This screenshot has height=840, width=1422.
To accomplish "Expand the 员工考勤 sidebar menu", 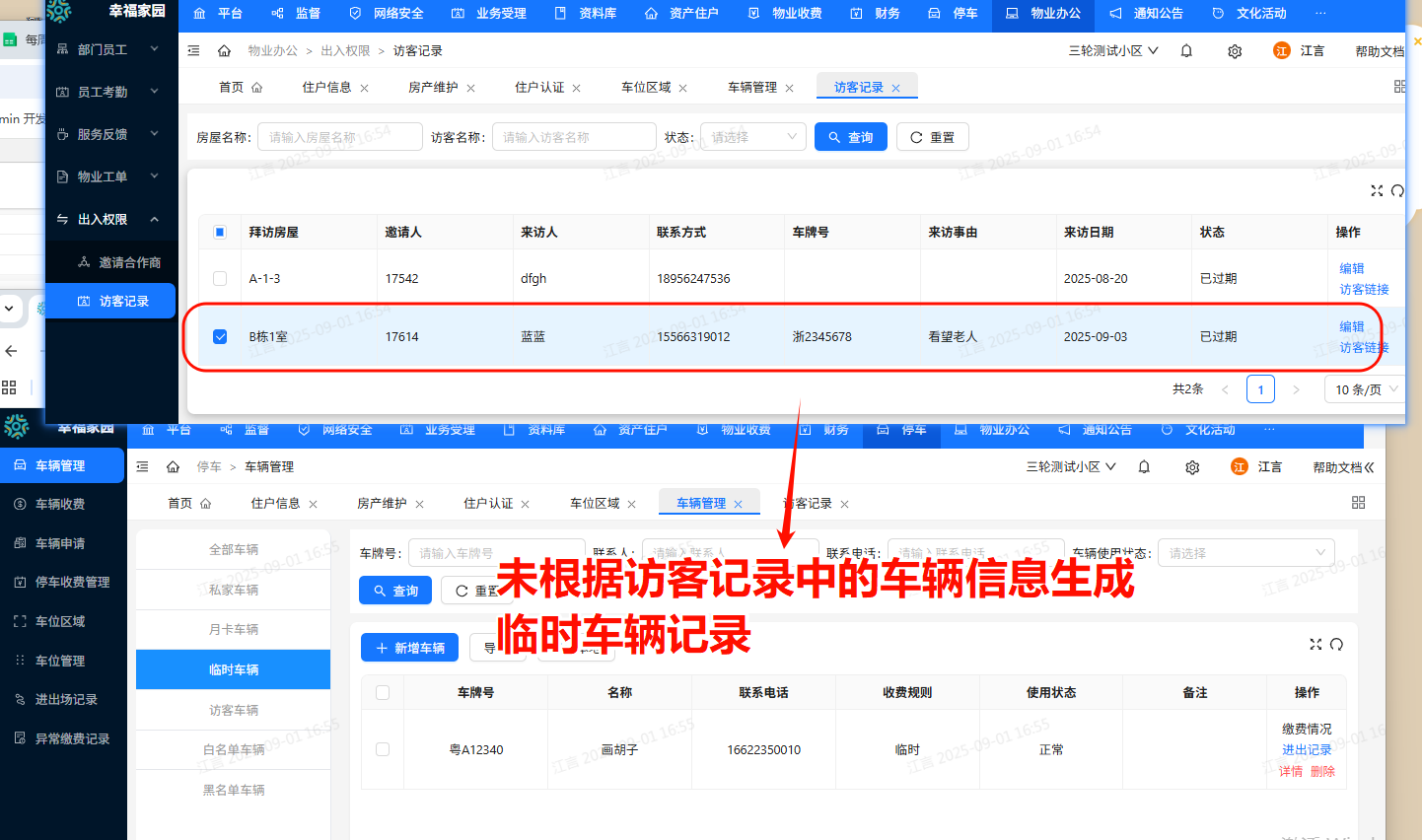I will (108, 92).
